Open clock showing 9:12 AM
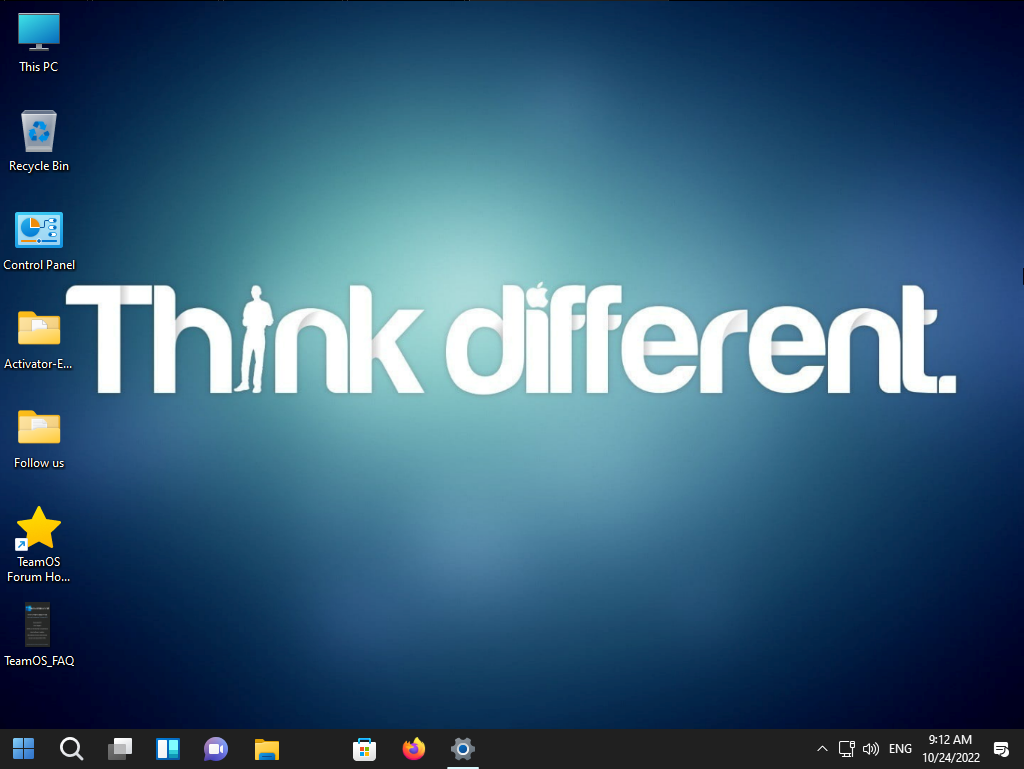This screenshot has height=769, width=1024. tap(951, 748)
